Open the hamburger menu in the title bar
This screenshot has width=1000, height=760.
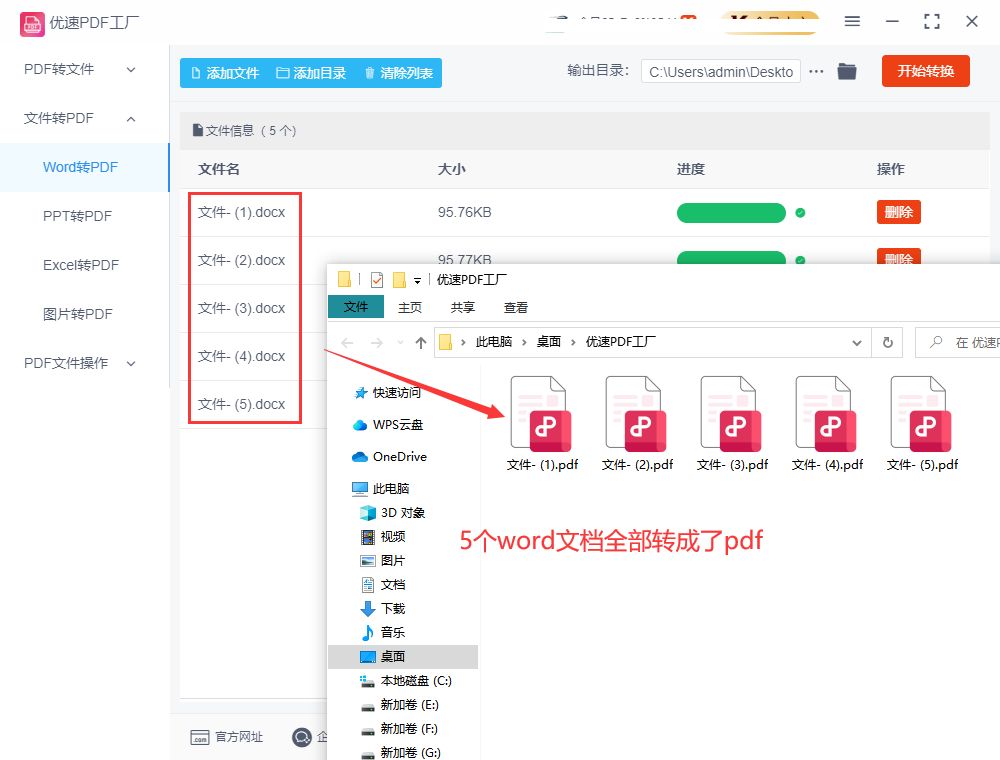tap(852, 22)
